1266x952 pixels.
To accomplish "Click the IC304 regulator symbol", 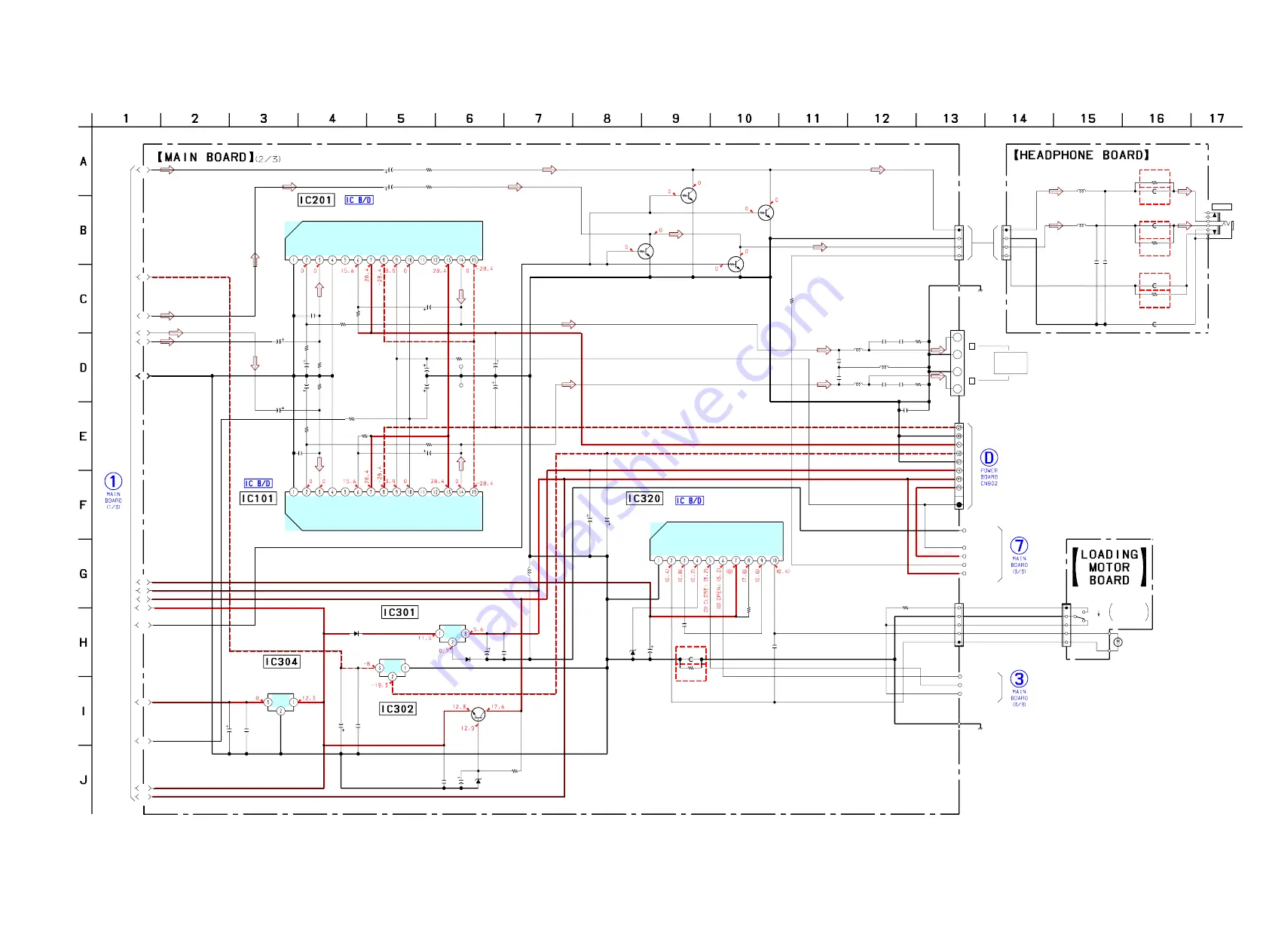I will pos(280,703).
